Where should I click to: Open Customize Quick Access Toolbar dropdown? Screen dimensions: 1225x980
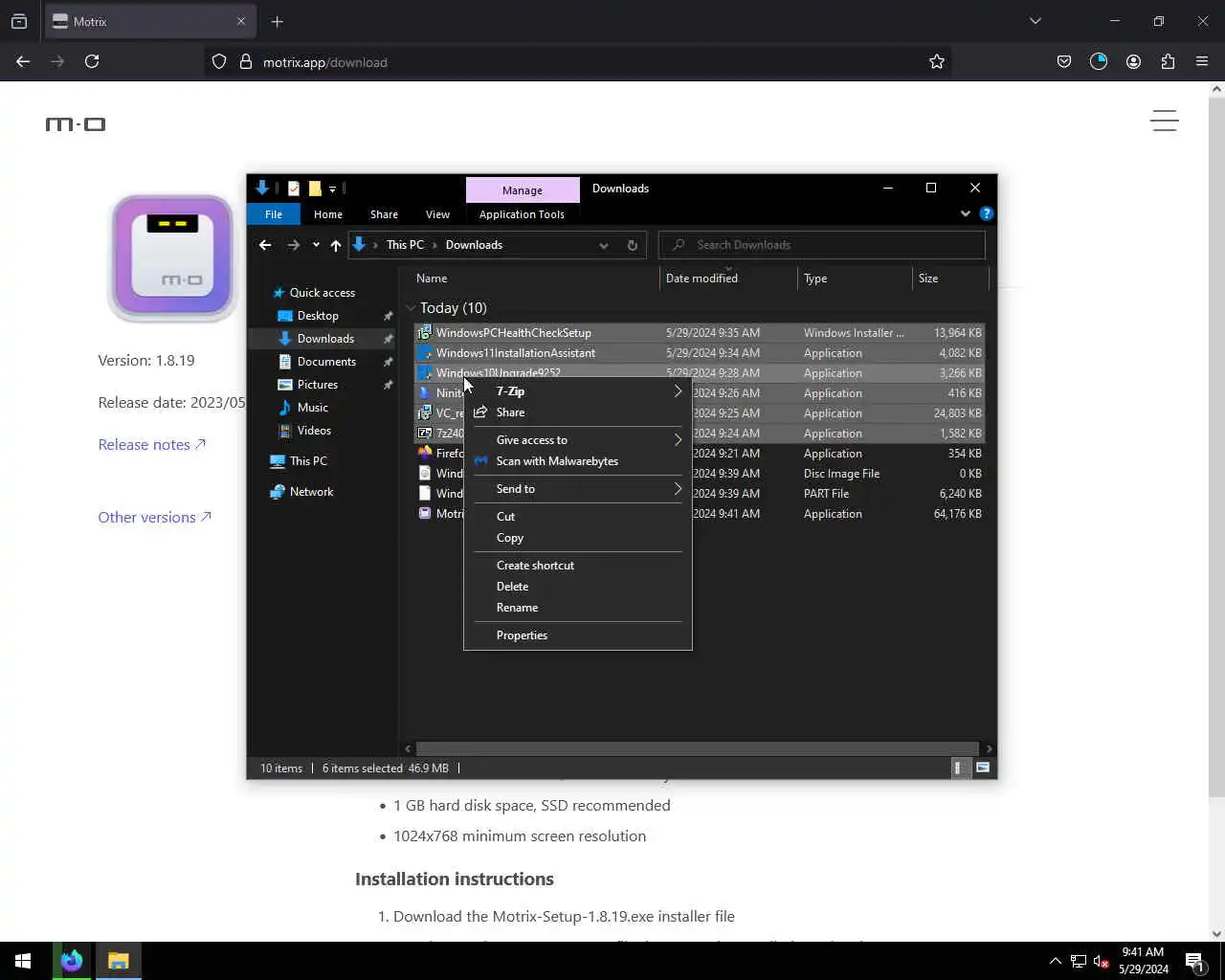333,189
